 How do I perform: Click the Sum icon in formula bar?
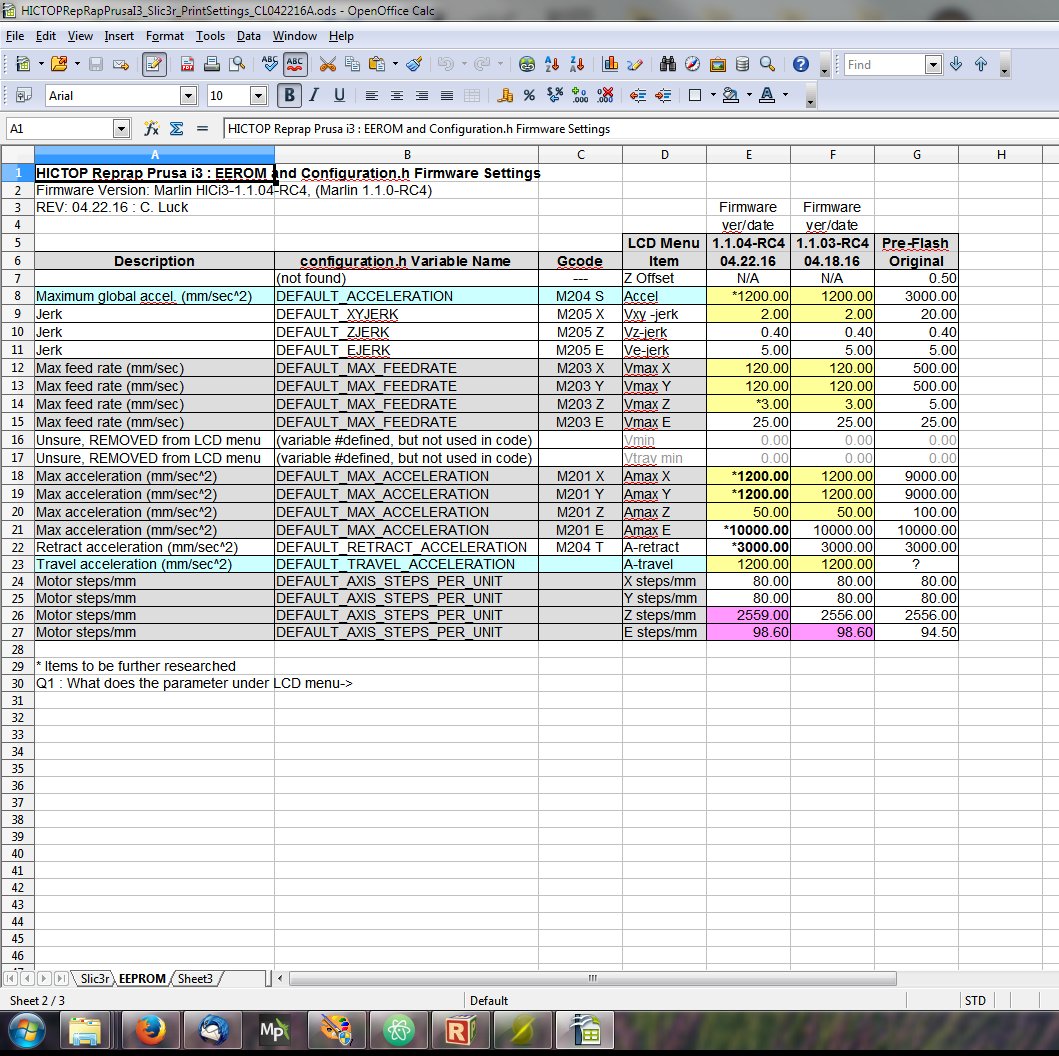176,129
